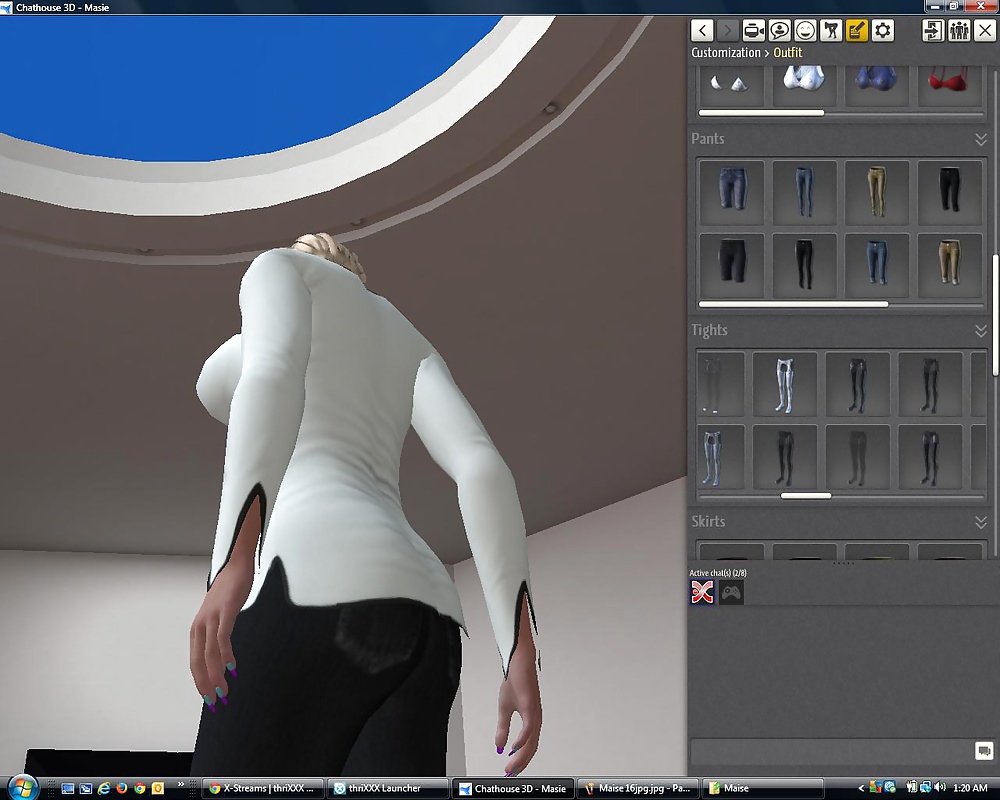1000x800 pixels.
Task: Collapse the Pants section
Action: tap(980, 139)
